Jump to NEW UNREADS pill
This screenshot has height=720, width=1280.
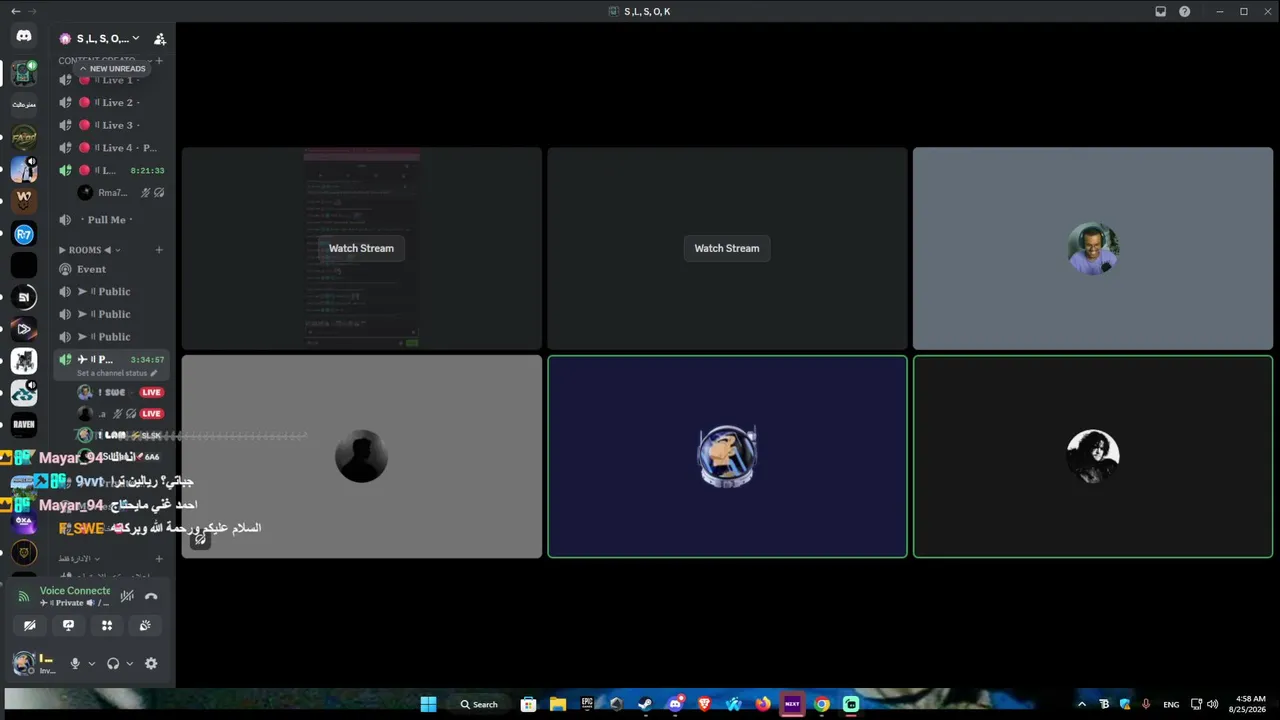click(113, 68)
